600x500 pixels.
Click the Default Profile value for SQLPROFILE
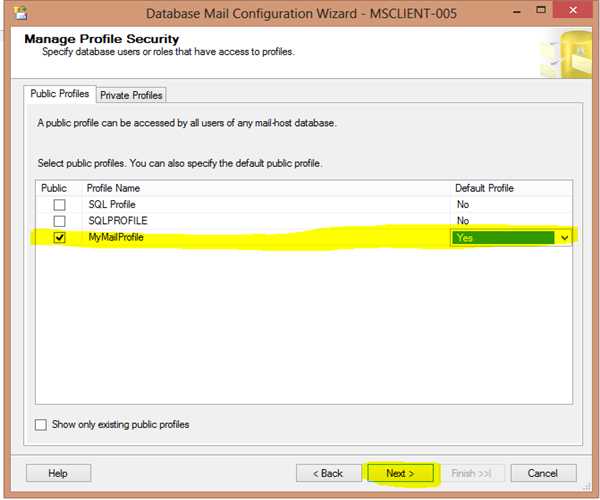pyautogui.click(x=510, y=221)
